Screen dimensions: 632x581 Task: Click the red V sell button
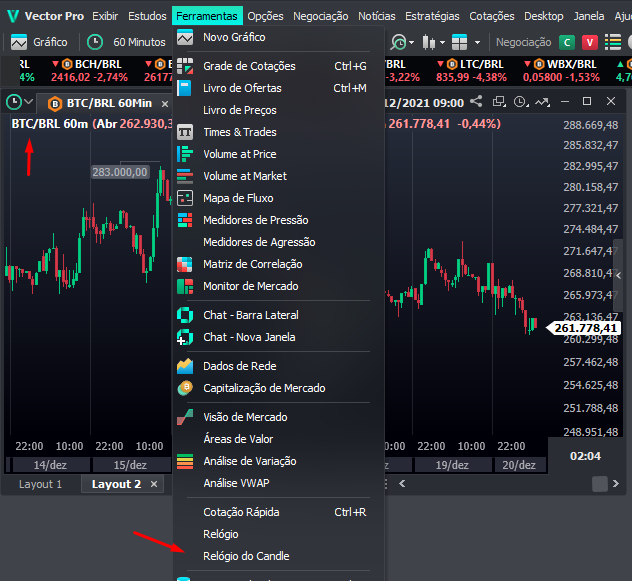pyautogui.click(x=590, y=42)
